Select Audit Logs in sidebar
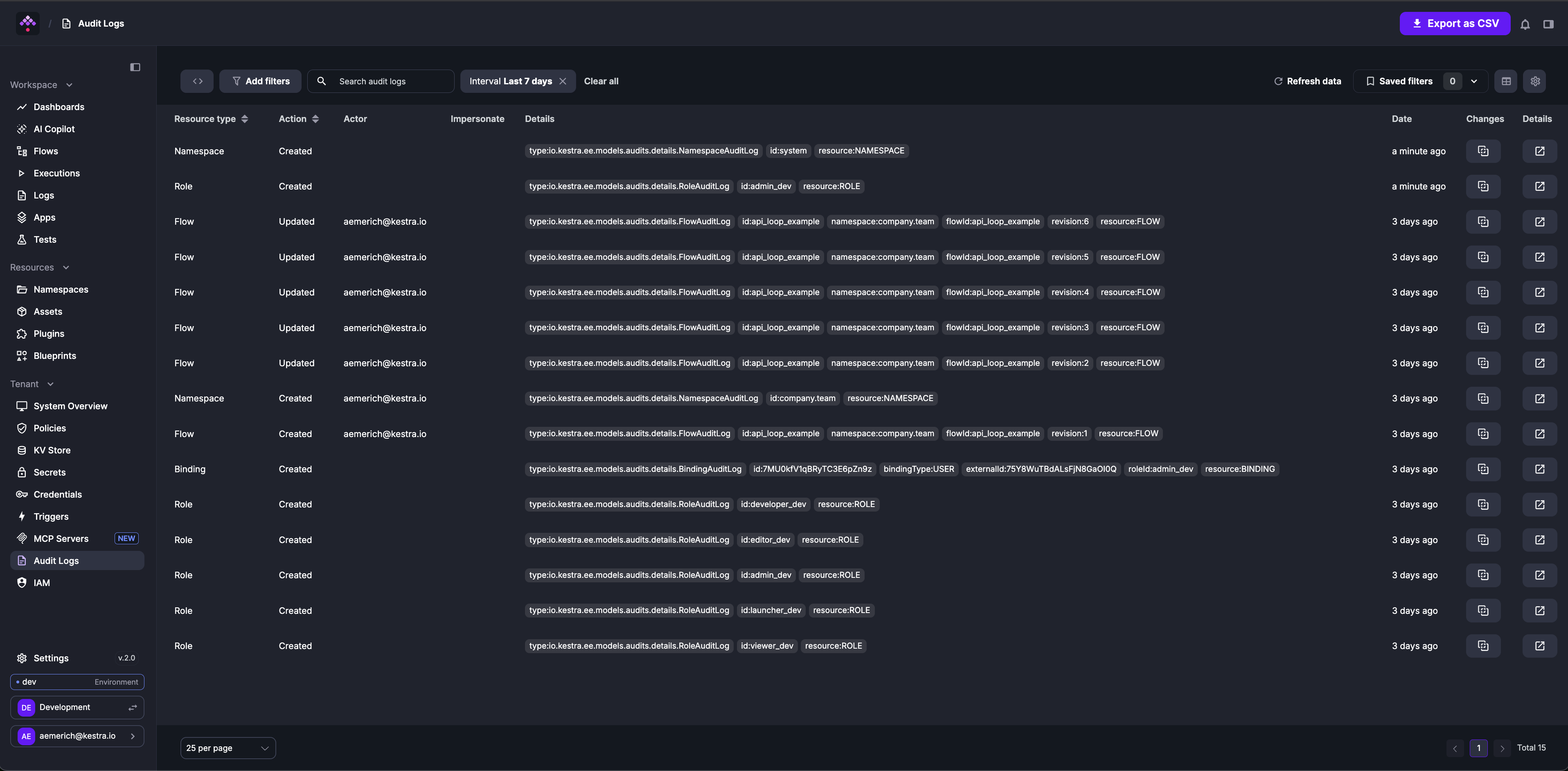This screenshot has width=1568, height=771. tap(77, 560)
